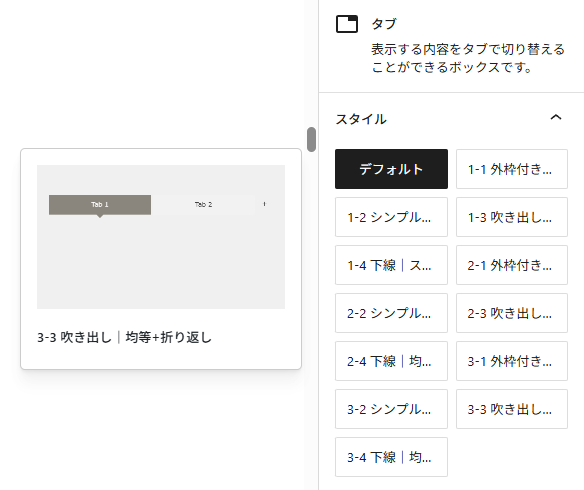This screenshot has width=584, height=490.
Task: Apply the 1-3 吹き出し style
Action: [512, 217]
